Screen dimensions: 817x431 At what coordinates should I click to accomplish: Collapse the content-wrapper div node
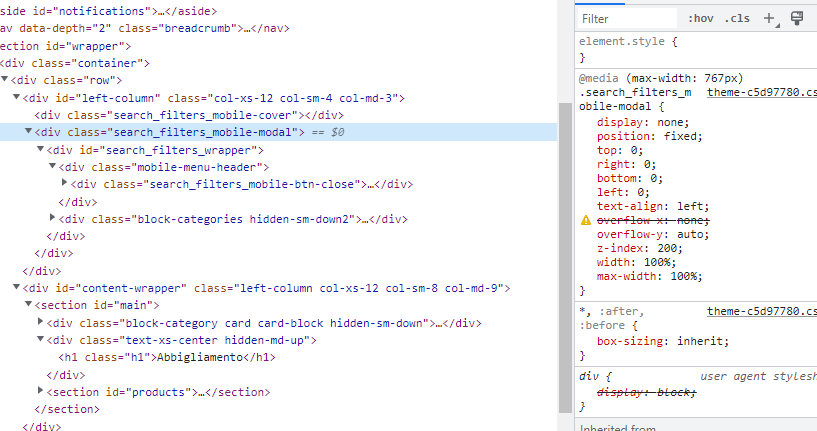[17, 287]
